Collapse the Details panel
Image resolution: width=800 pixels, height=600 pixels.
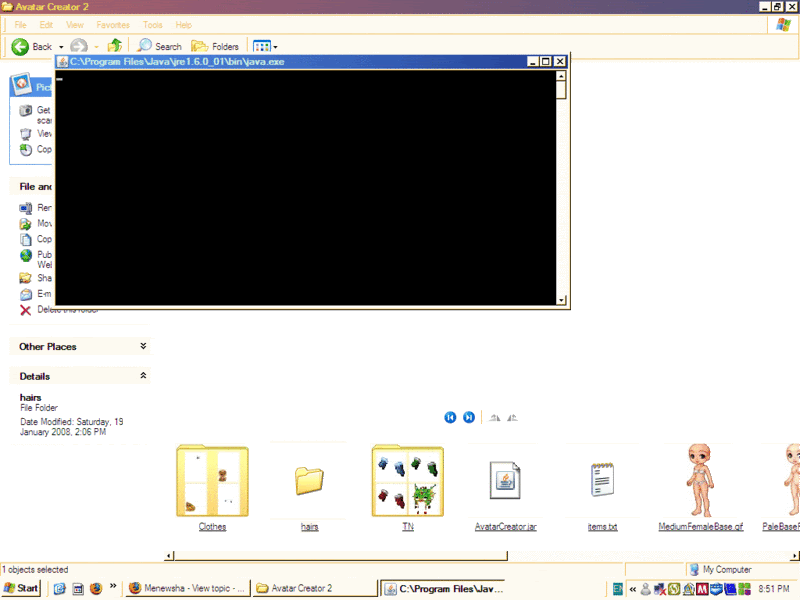coord(143,376)
